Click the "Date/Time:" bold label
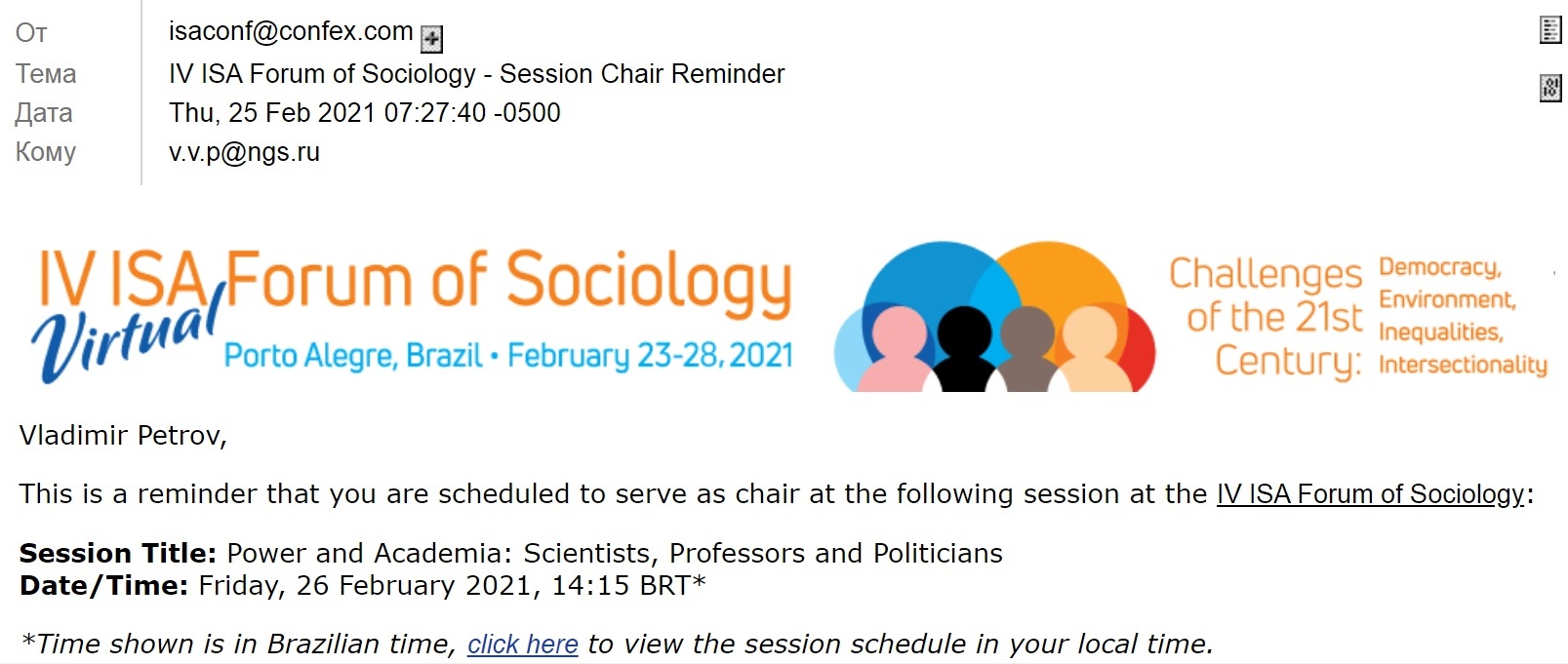 (x=103, y=586)
